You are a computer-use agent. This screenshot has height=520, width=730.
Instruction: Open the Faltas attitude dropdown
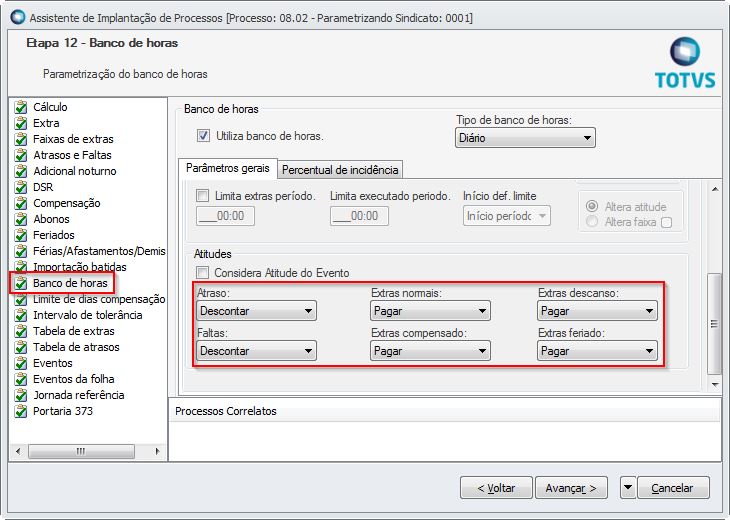[x=257, y=351]
